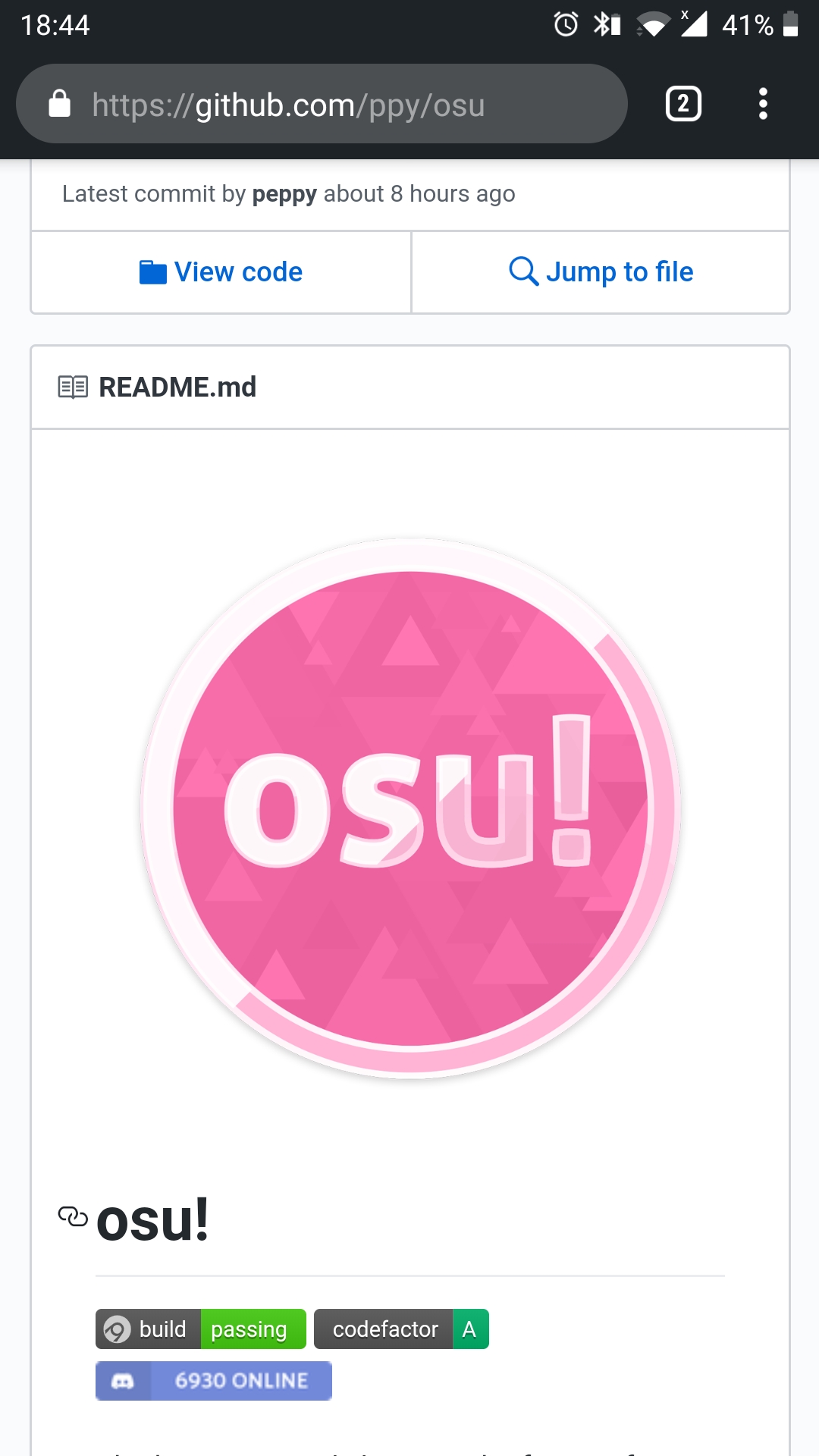Open the codefactor A grade badge
819x1456 pixels.
click(x=401, y=1329)
